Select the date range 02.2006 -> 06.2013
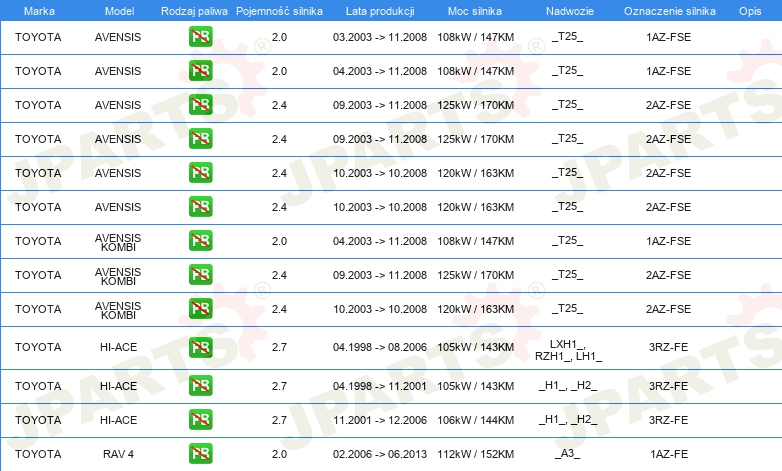 click(x=380, y=454)
